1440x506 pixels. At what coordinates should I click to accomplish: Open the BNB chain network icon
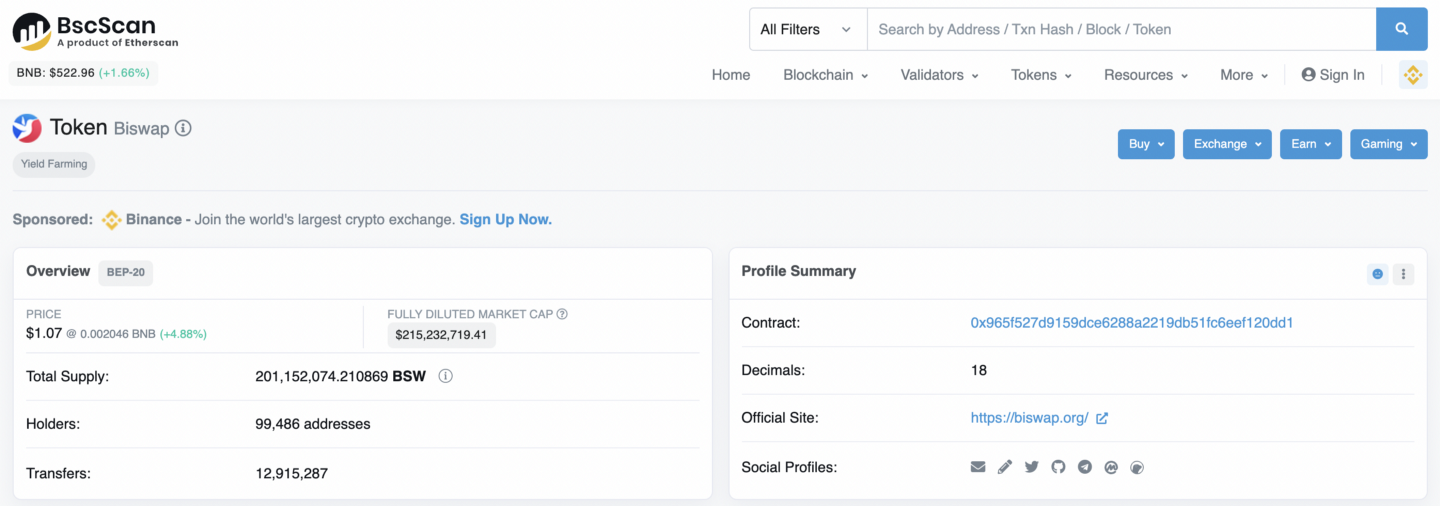(x=1412, y=75)
